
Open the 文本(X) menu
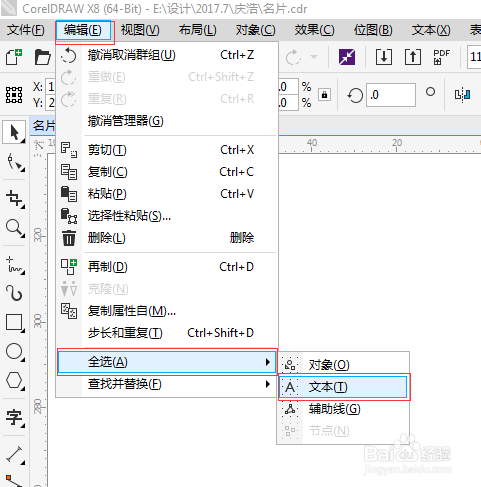click(x=431, y=30)
